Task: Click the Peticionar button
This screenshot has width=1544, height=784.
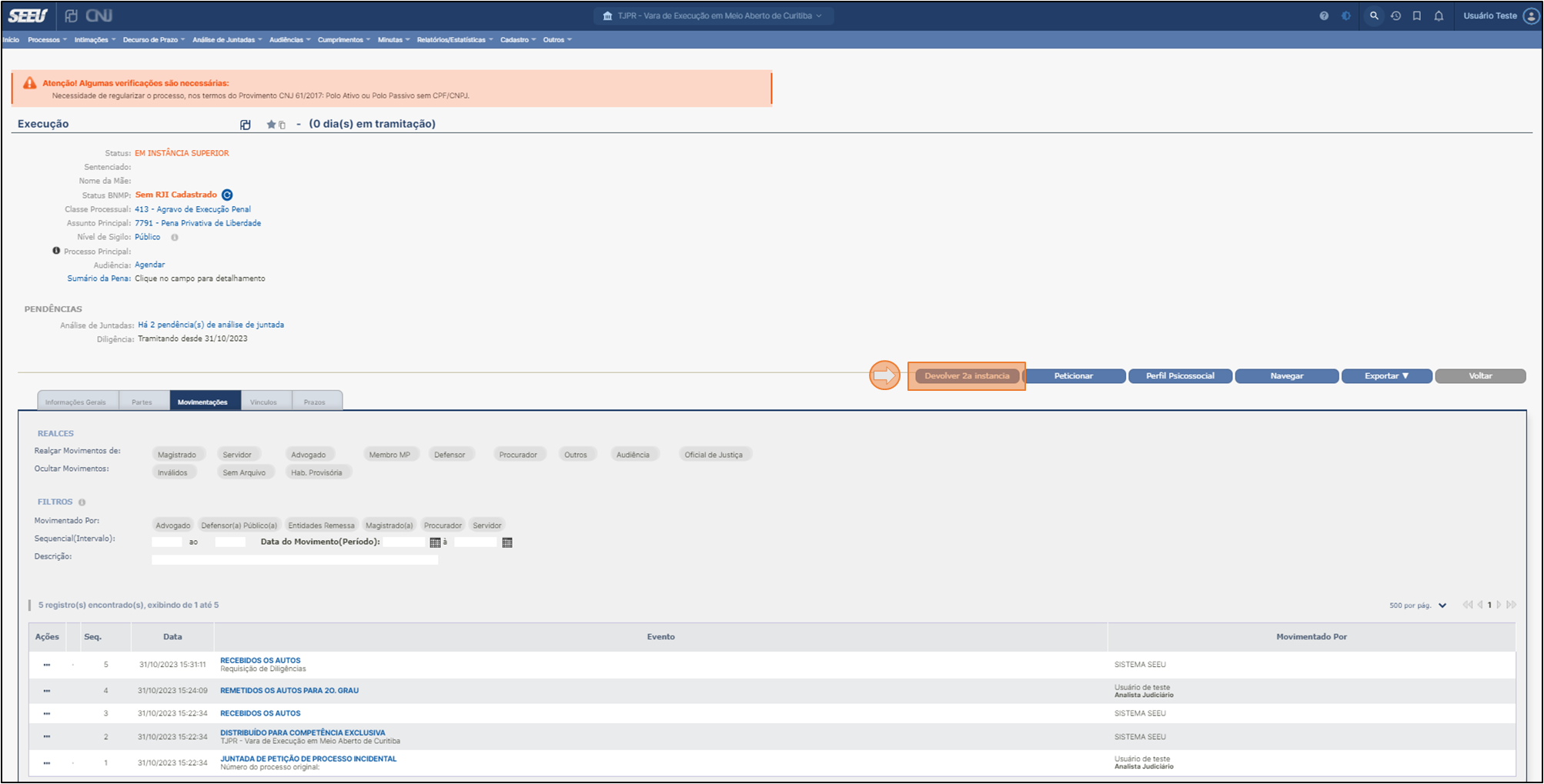Action: [x=1074, y=376]
